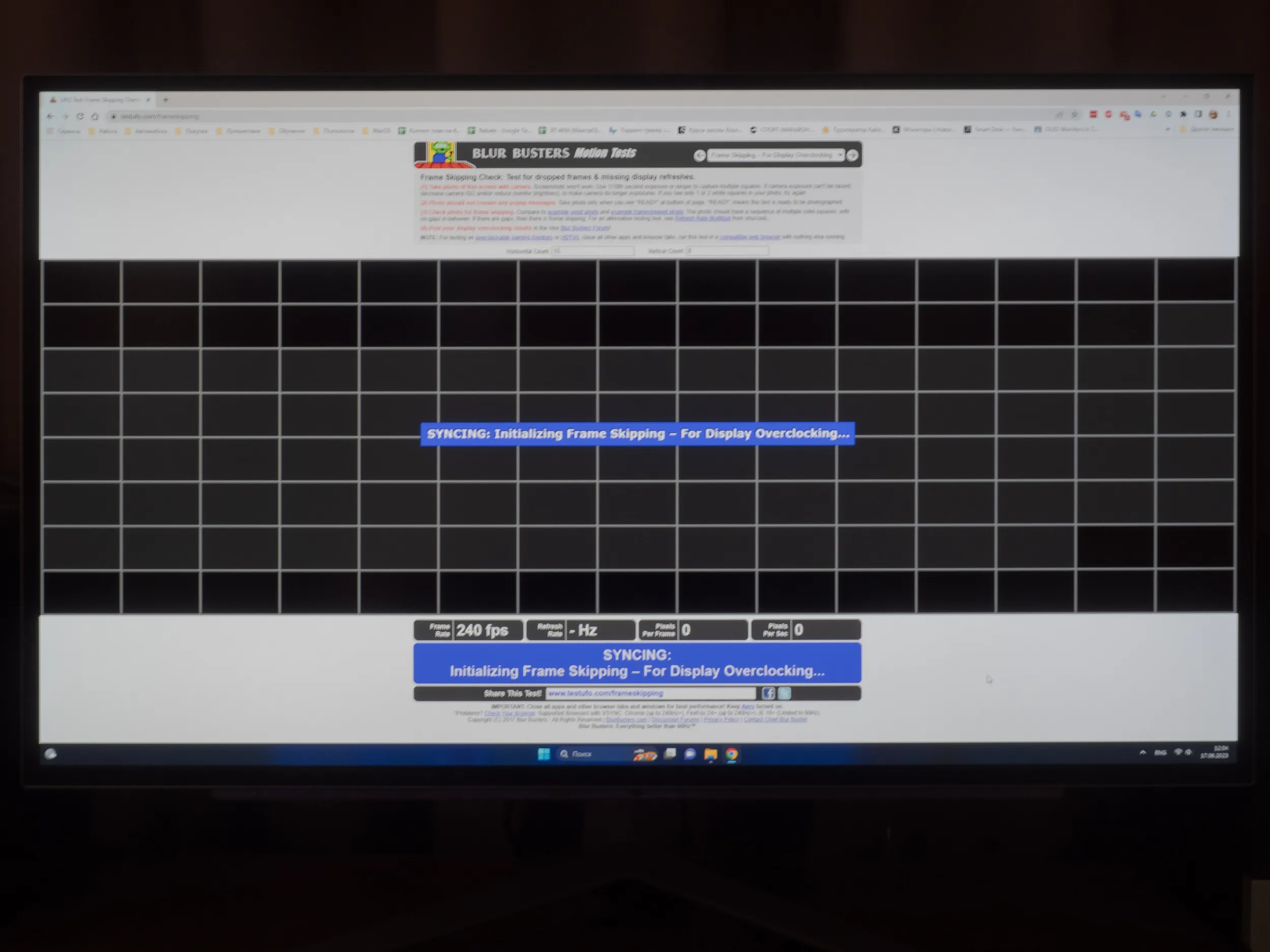
Task: Open the Privacy Policy footer link
Action: pos(721,719)
